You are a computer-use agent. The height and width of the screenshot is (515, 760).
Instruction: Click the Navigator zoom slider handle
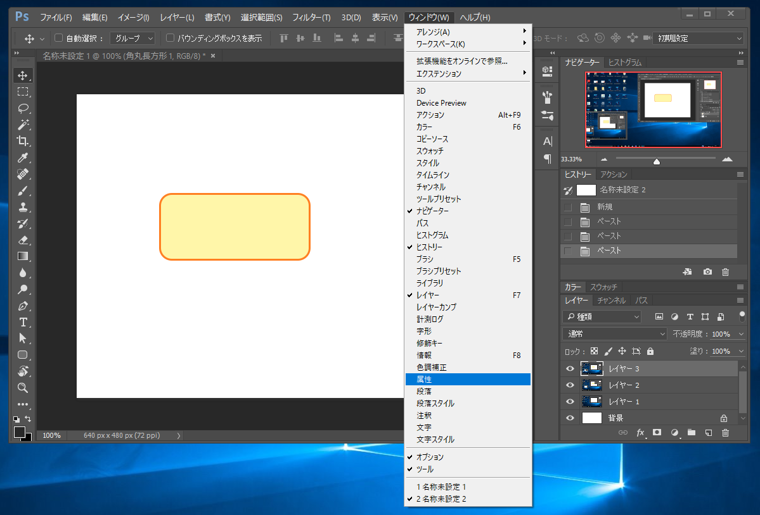(x=656, y=161)
